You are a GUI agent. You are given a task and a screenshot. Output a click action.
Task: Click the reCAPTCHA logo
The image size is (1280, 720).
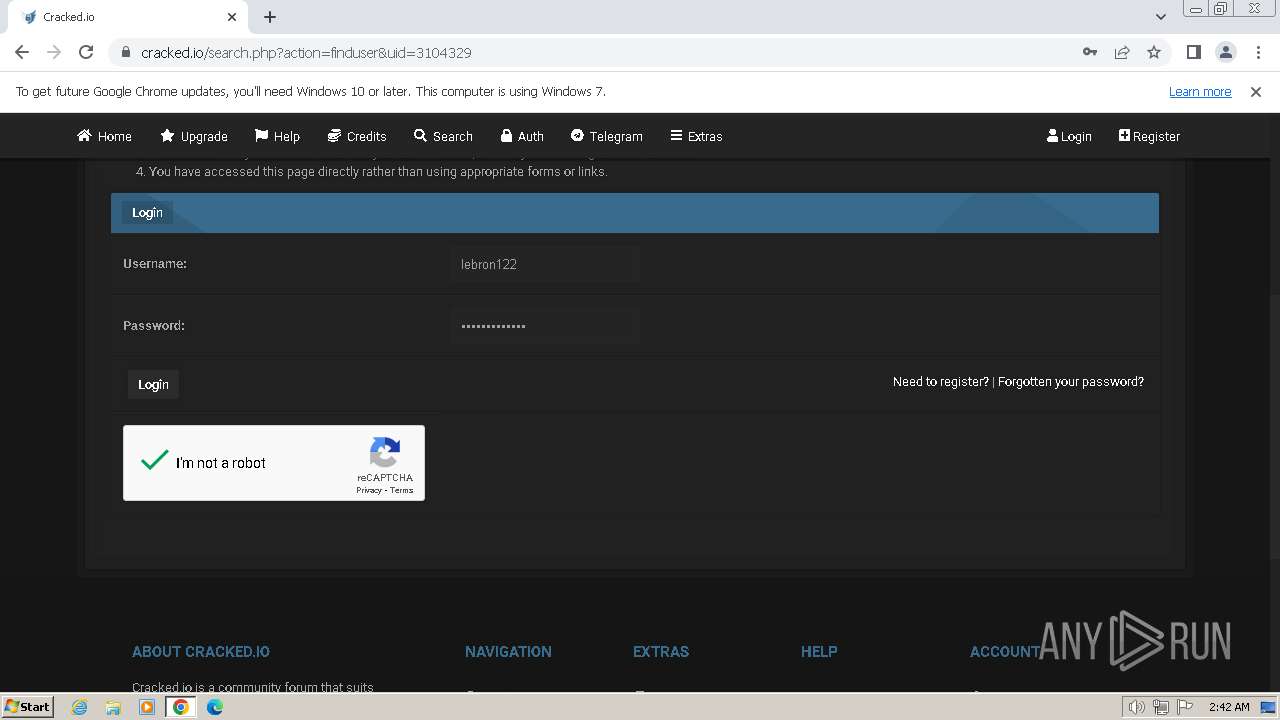385,452
